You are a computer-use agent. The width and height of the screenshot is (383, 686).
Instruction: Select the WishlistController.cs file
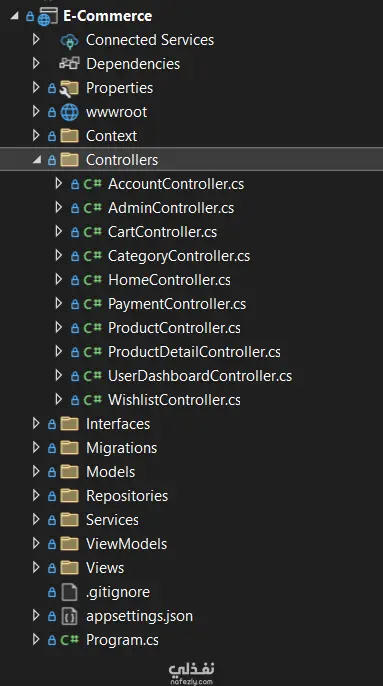tap(174, 400)
